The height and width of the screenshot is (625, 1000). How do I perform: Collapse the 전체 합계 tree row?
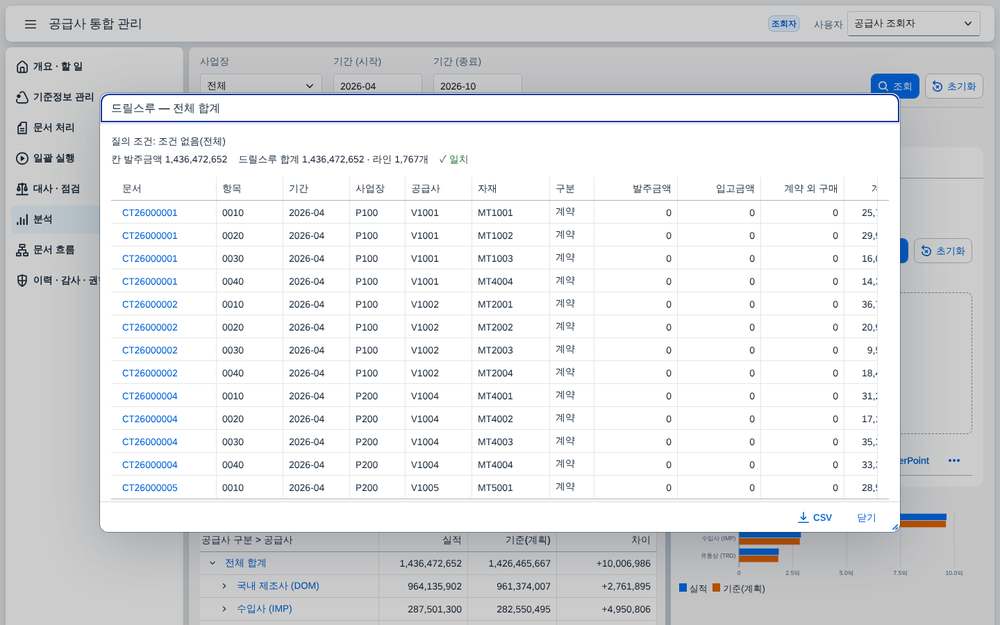coord(212,563)
